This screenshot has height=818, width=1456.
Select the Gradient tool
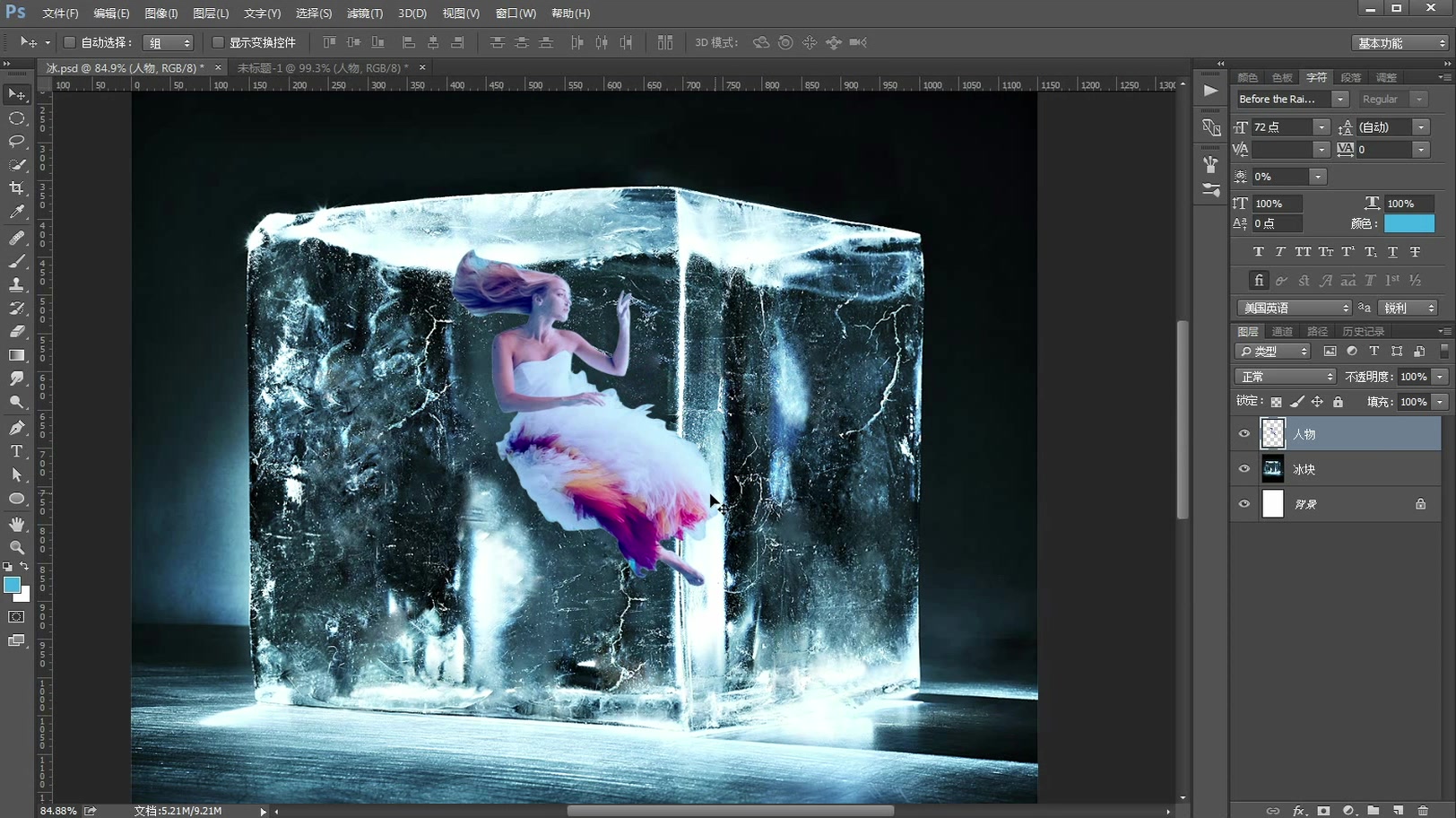pyautogui.click(x=17, y=355)
